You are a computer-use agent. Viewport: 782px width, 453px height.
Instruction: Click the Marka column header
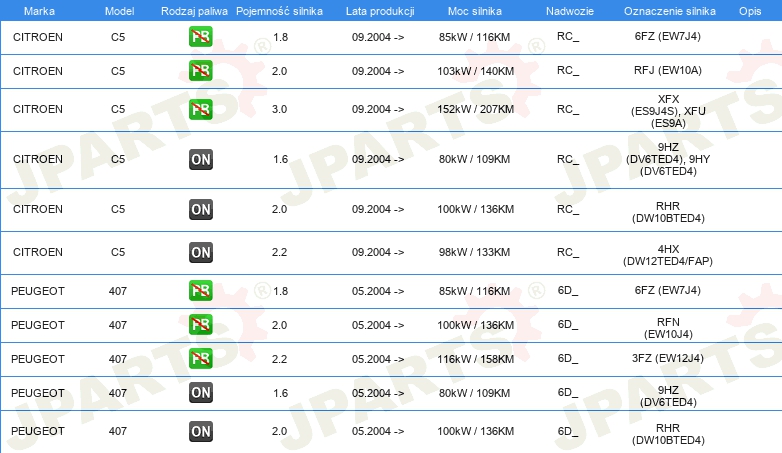point(39,11)
